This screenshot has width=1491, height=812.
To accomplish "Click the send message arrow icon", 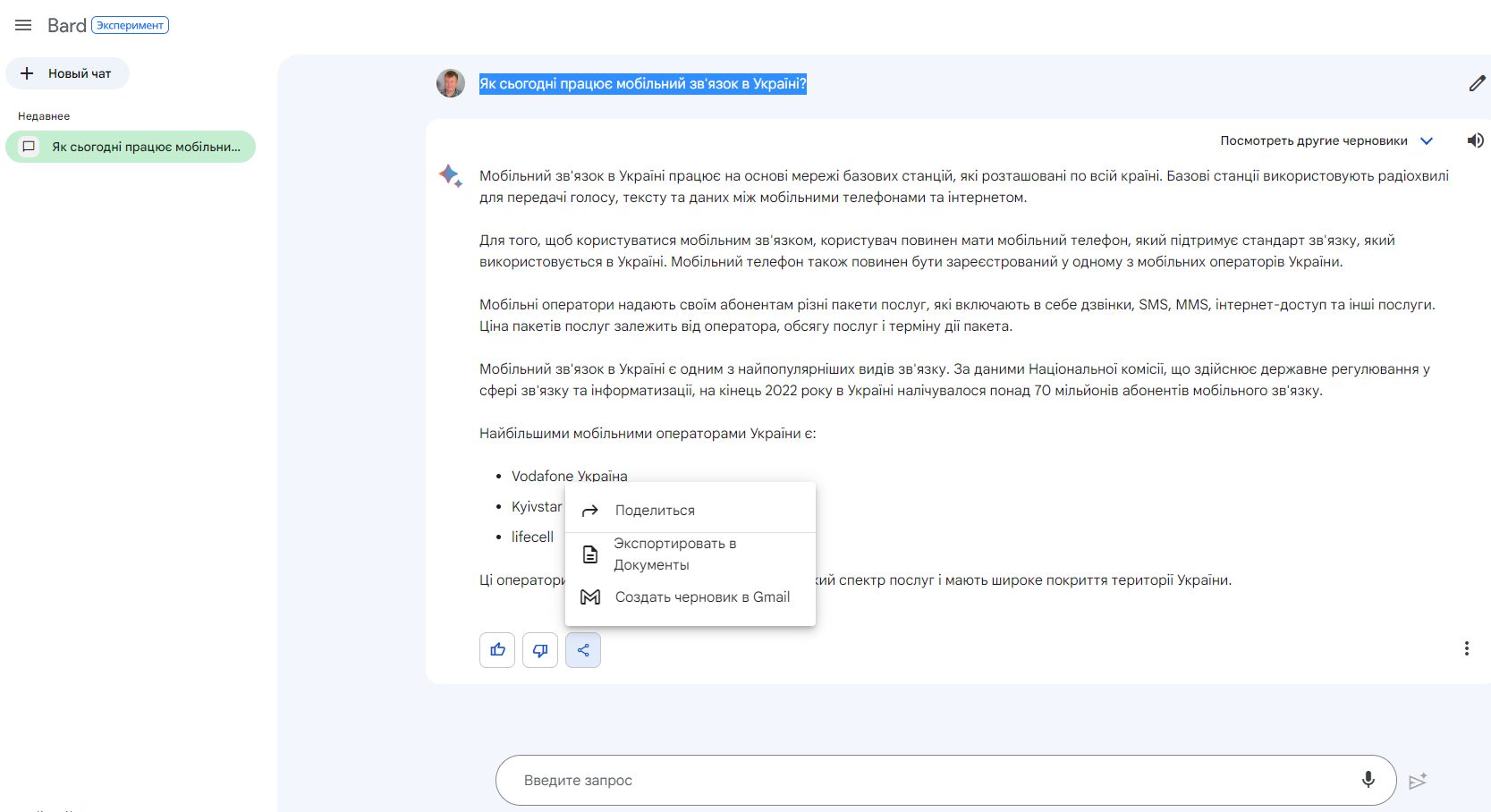I will [1418, 781].
